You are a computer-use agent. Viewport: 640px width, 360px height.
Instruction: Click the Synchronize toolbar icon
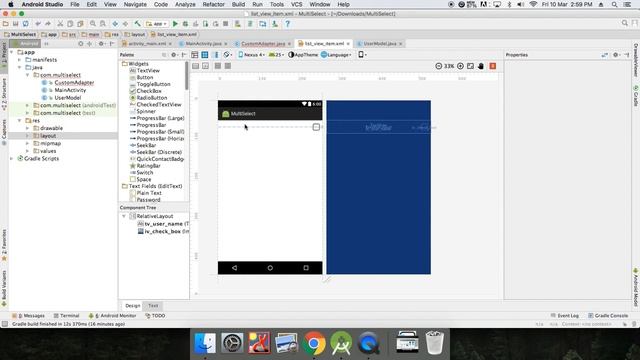click(26, 24)
